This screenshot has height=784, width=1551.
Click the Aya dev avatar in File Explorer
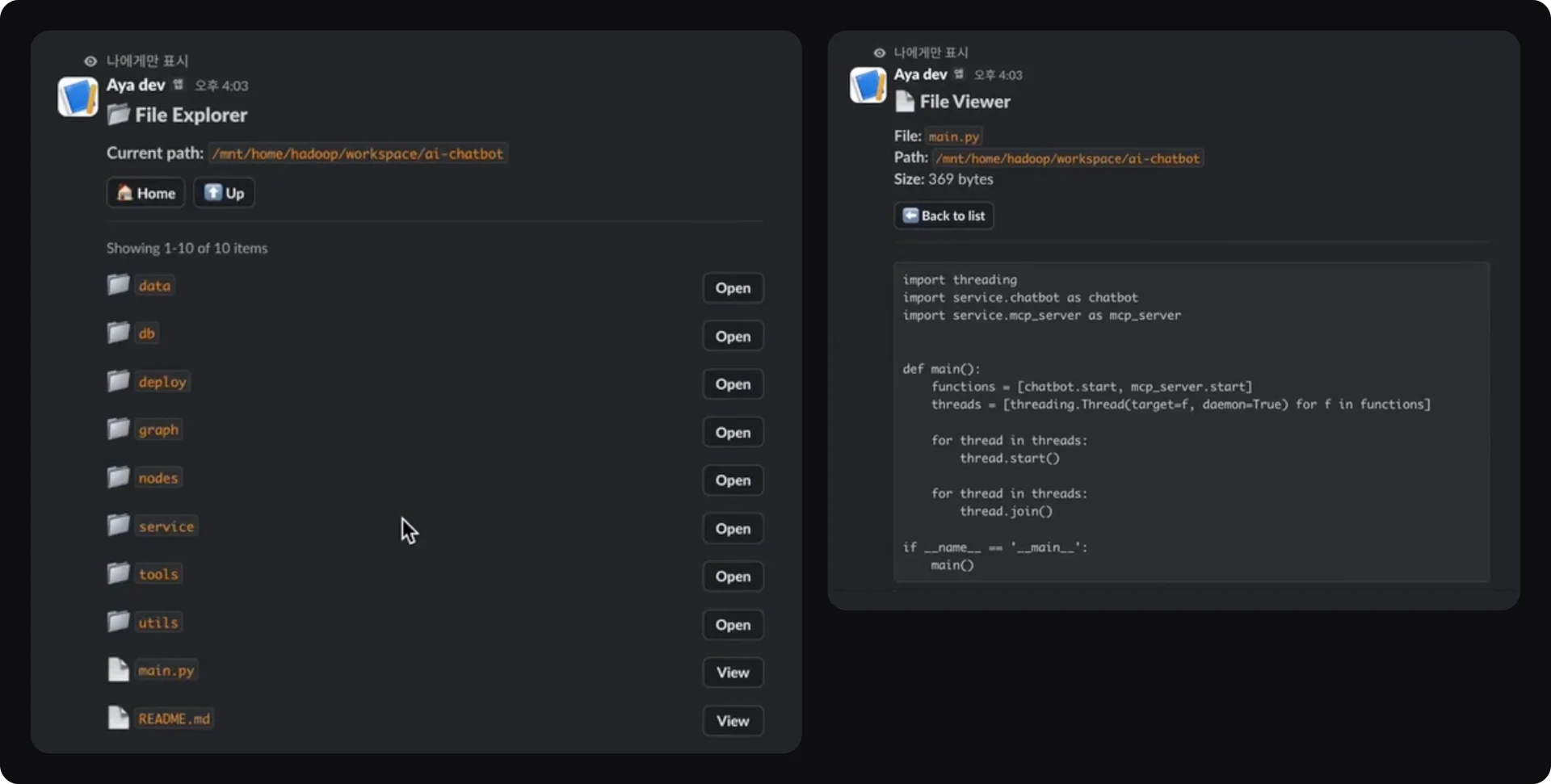(x=78, y=97)
